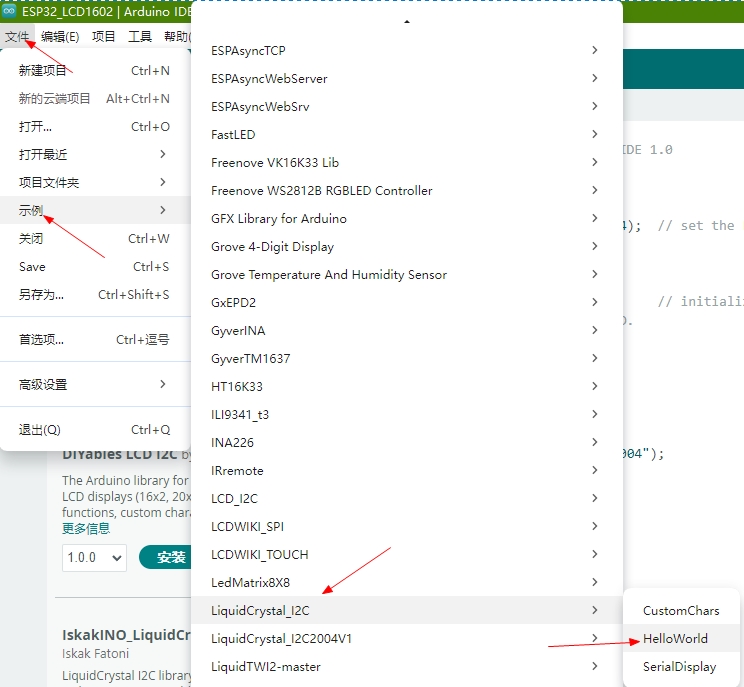Expand the 示例 submenu
This screenshot has width=744, height=687.
(x=95, y=210)
